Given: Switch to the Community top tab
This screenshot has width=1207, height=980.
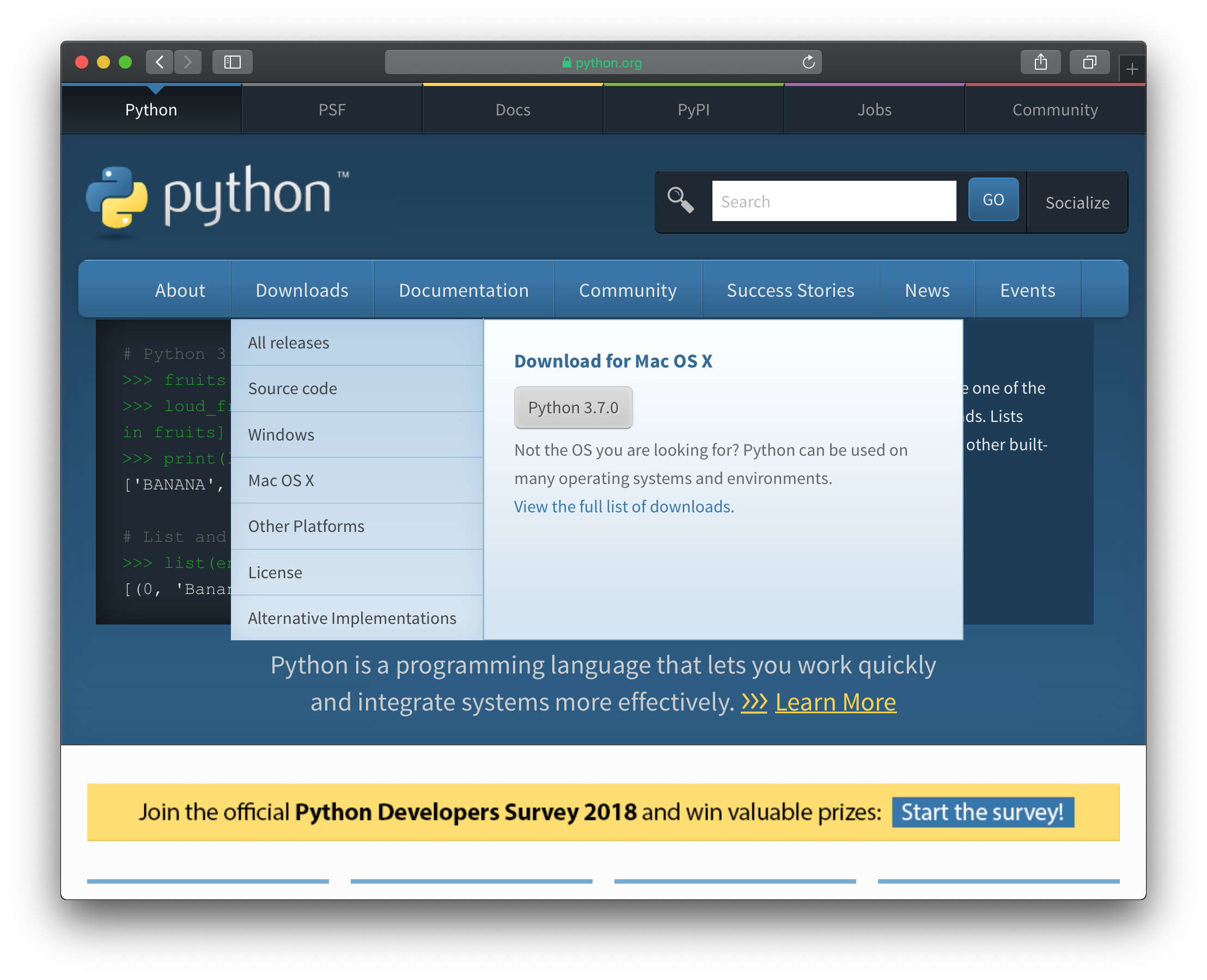Looking at the screenshot, I should point(1055,109).
